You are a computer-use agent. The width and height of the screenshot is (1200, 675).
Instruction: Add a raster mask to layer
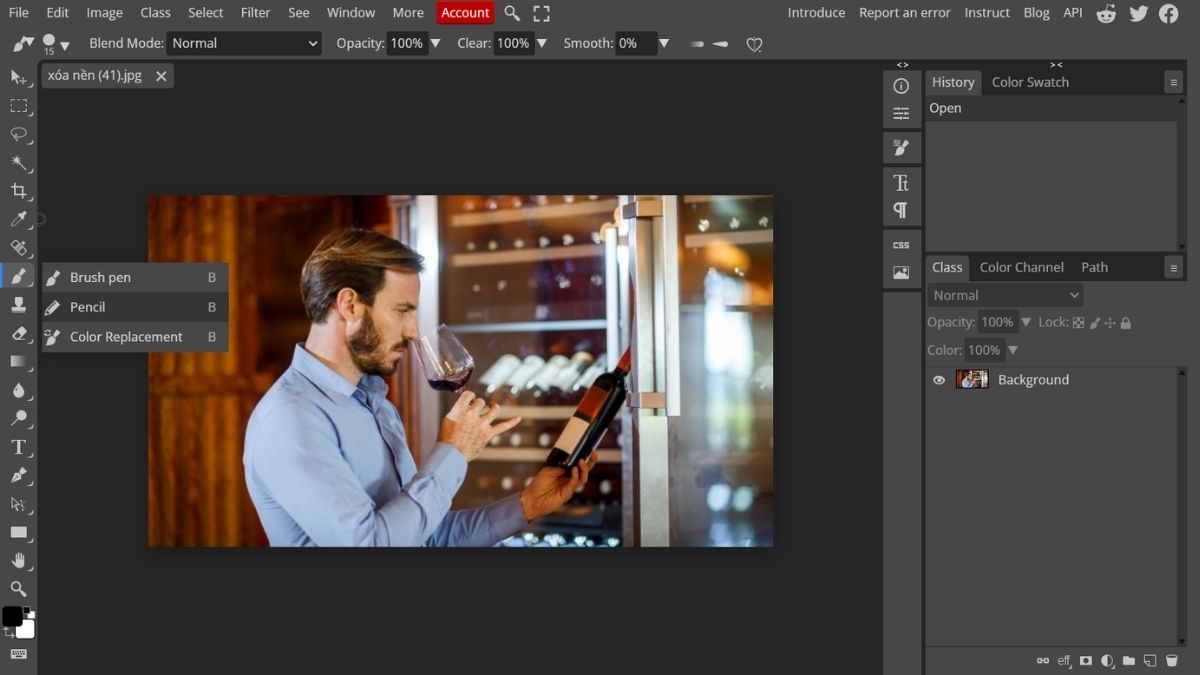[x=1086, y=661]
